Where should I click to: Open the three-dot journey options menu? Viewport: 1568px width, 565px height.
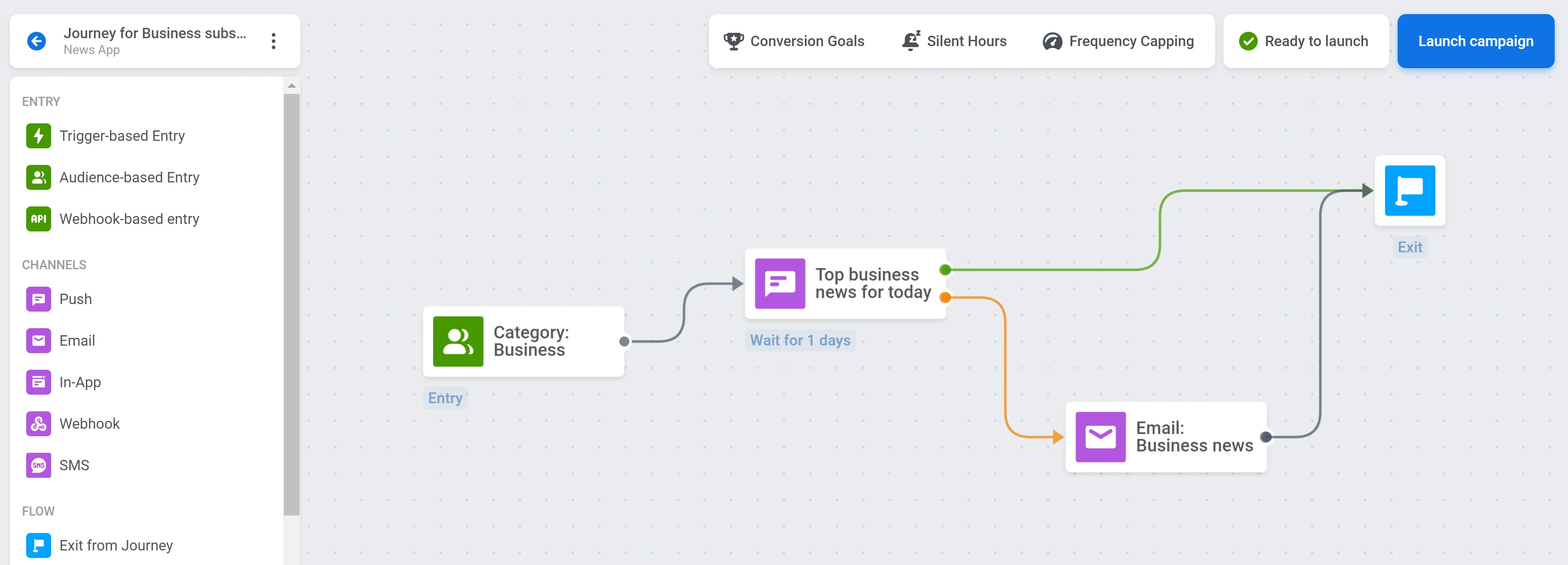point(274,42)
